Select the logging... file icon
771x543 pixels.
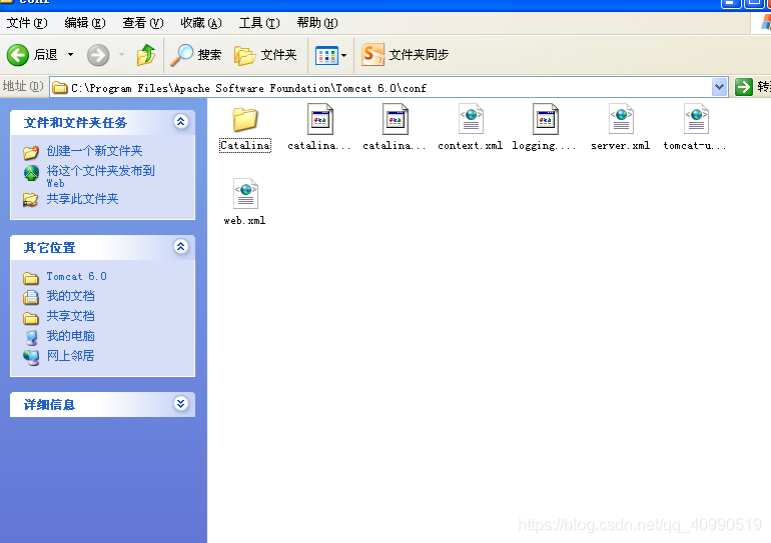click(546, 119)
